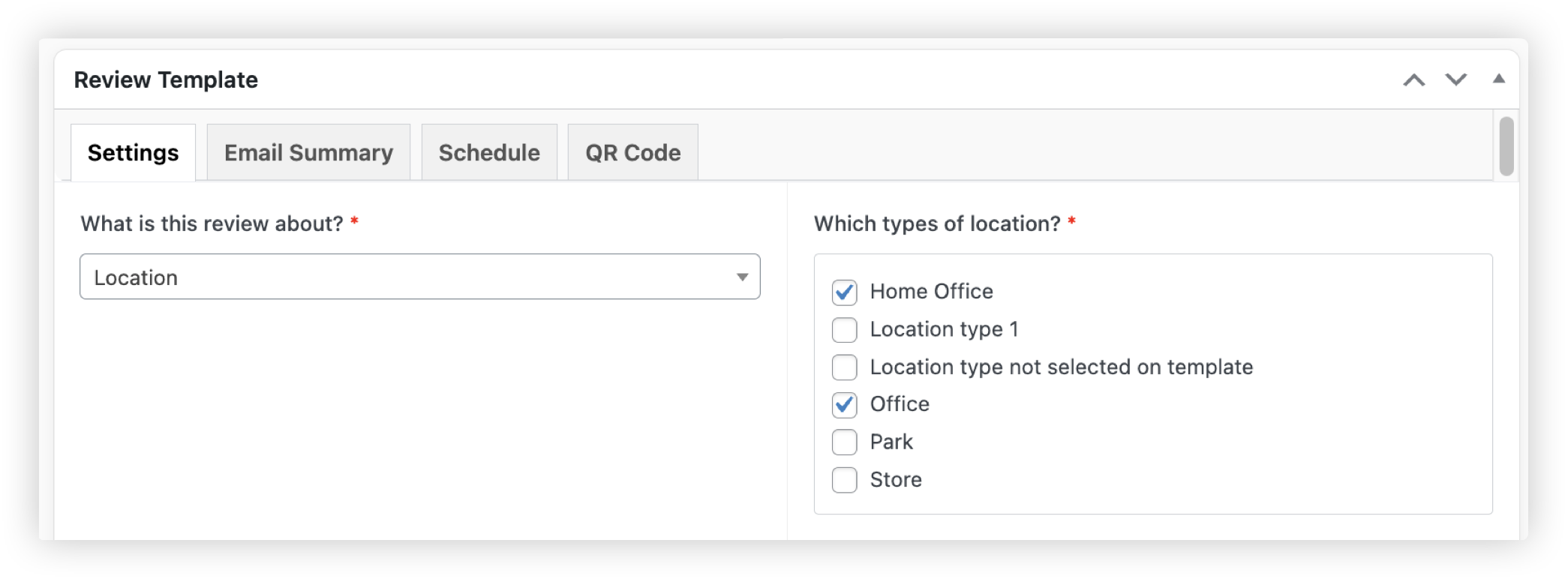Viewport: 1568px width, 579px height.
Task: Select the QR Code tab
Action: point(632,153)
